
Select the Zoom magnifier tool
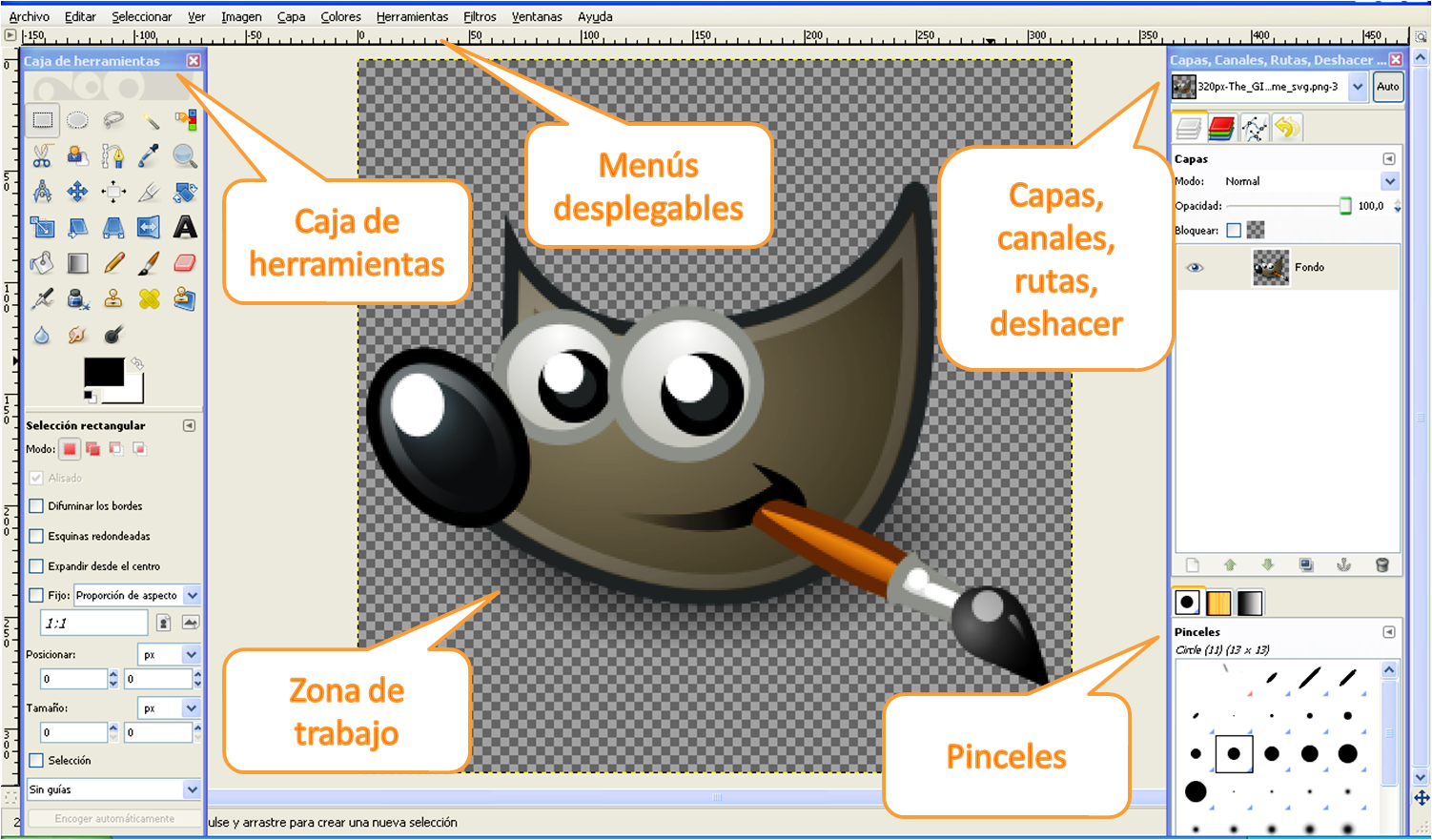click(186, 155)
